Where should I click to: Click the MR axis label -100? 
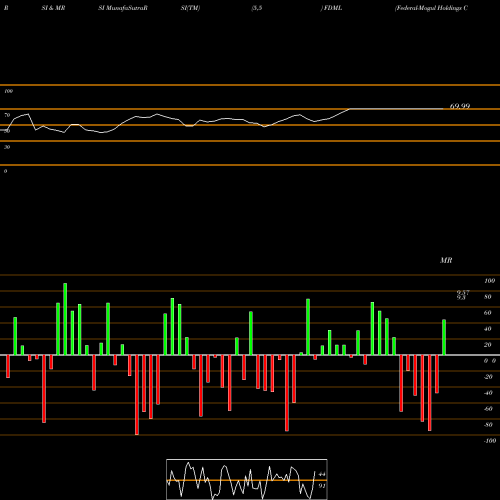(x=490, y=441)
